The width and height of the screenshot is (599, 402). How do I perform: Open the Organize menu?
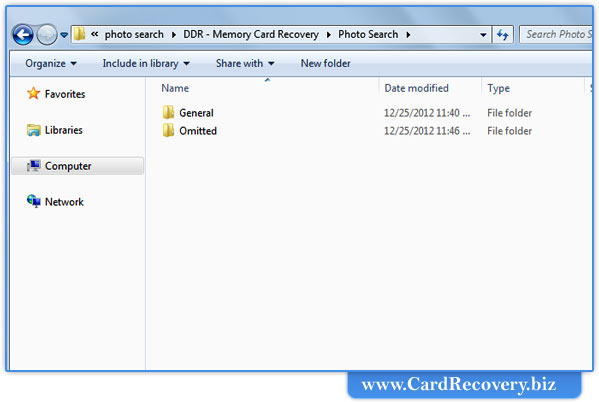point(51,63)
